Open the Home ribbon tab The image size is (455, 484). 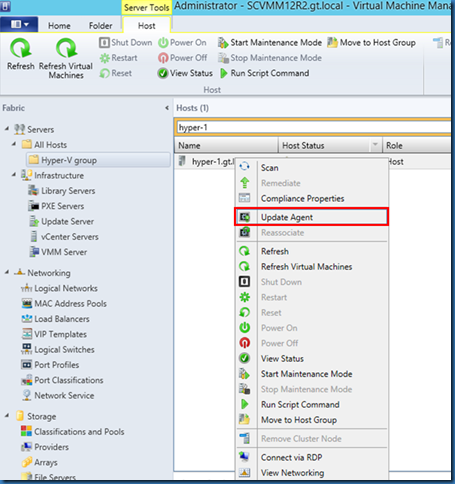59,26
